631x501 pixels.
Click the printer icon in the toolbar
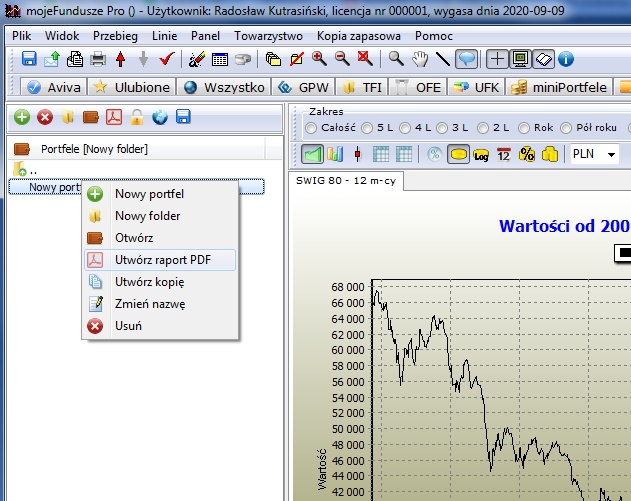(x=100, y=59)
